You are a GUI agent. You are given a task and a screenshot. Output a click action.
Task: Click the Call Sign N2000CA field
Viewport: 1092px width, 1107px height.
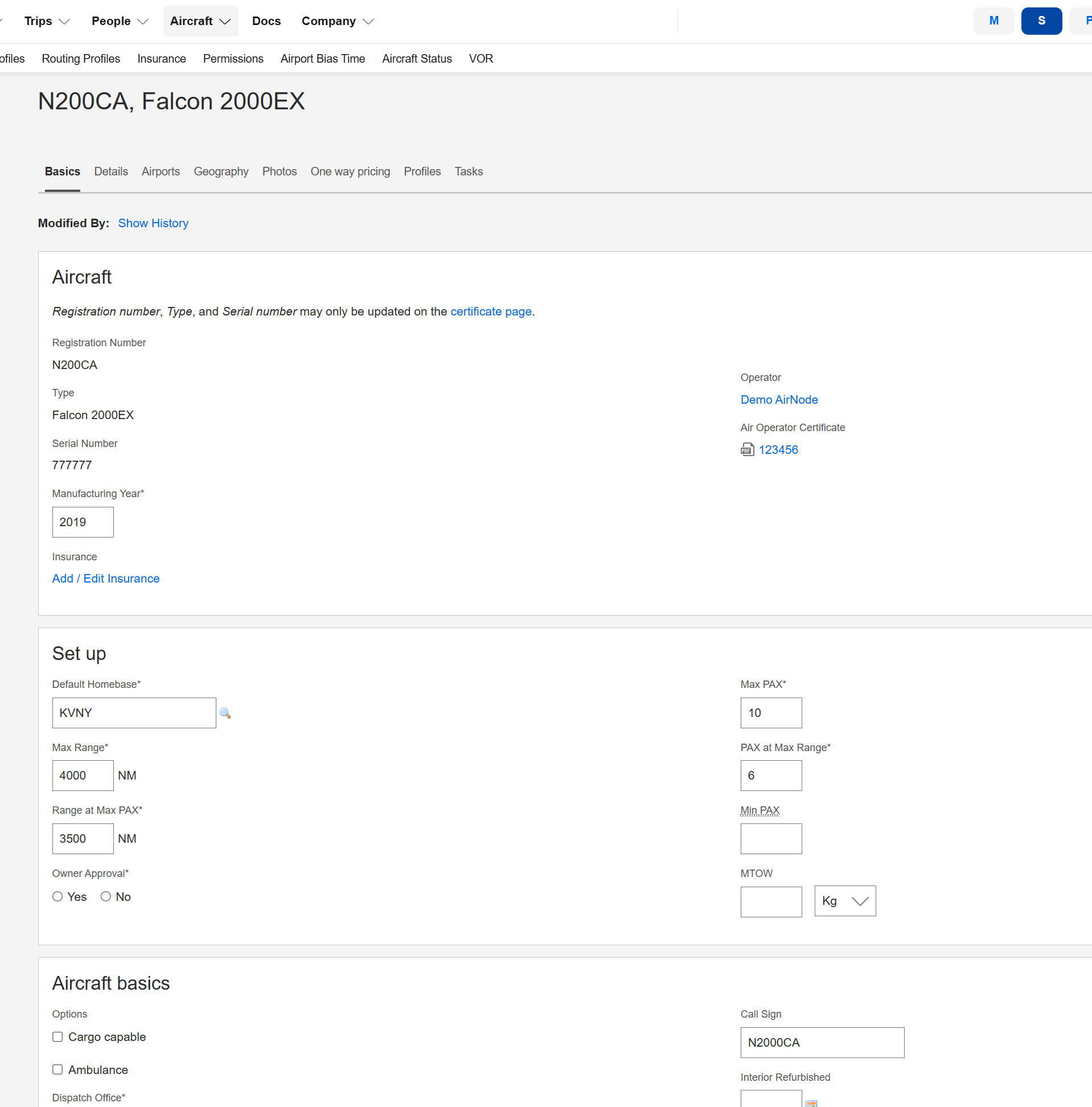(x=822, y=1043)
